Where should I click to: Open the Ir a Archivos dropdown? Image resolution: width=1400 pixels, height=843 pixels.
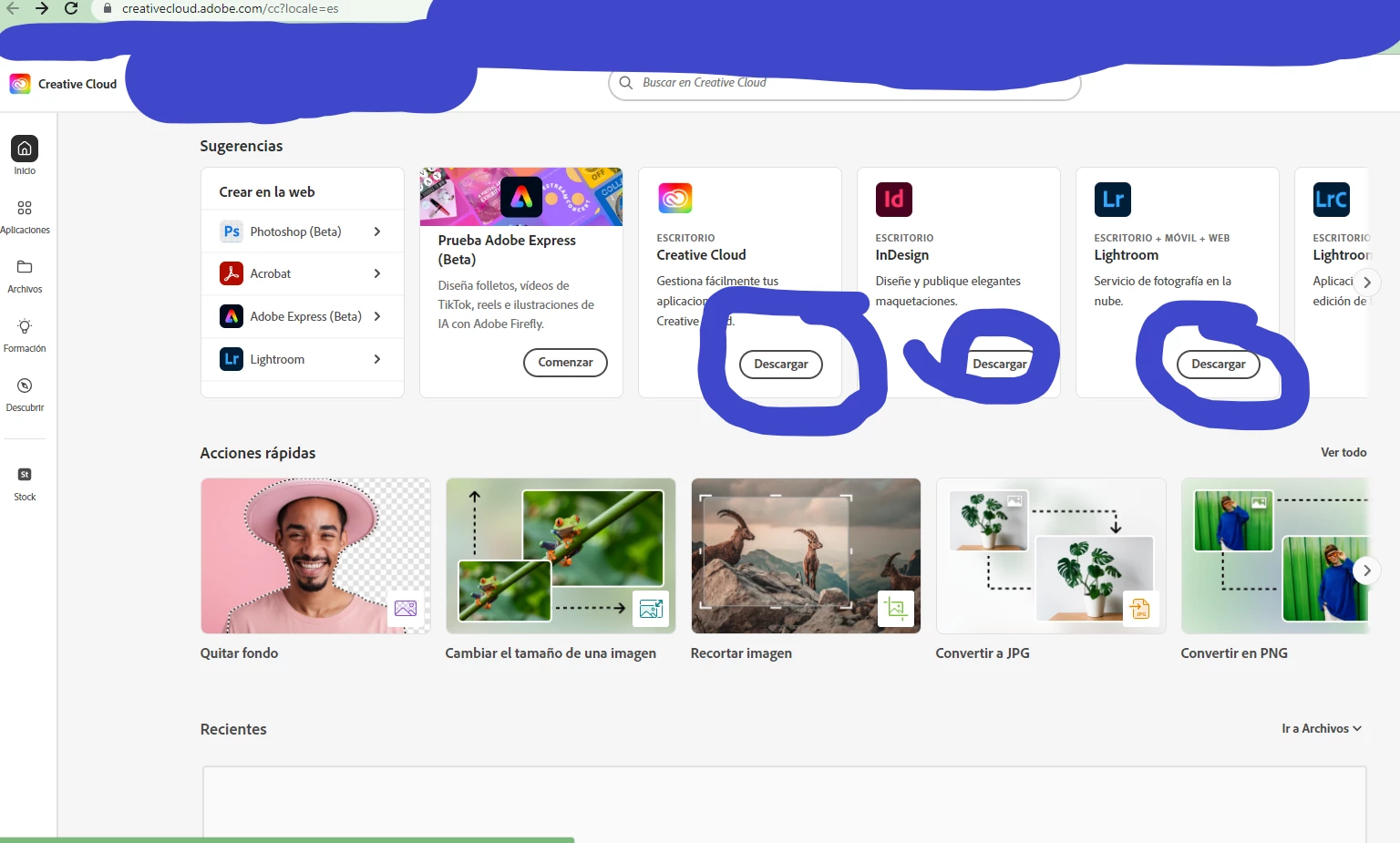[x=1322, y=728]
